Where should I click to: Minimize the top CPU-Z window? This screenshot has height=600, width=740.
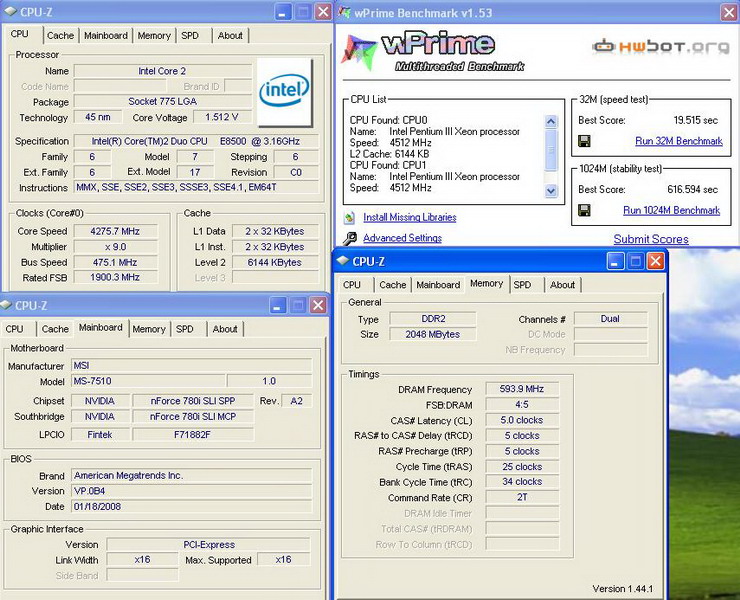pos(283,12)
